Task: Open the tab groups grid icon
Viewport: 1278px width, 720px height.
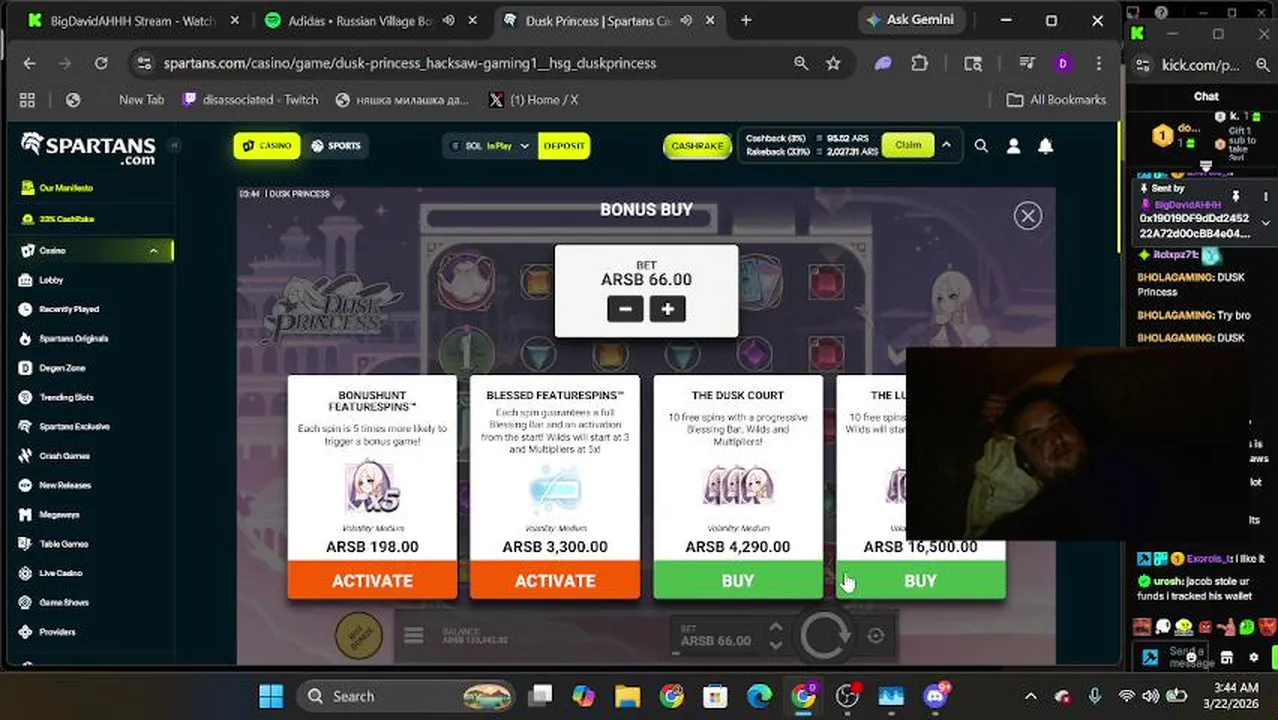Action: click(x=27, y=100)
